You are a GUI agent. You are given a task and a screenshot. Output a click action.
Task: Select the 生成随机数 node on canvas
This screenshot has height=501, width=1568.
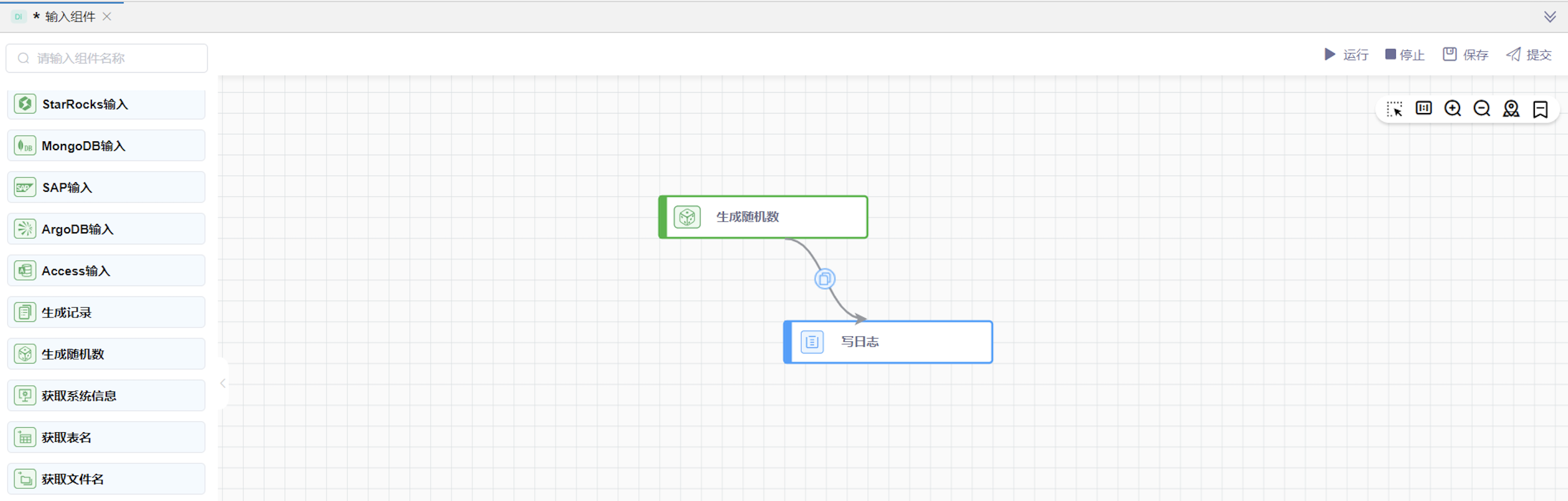pyautogui.click(x=764, y=217)
